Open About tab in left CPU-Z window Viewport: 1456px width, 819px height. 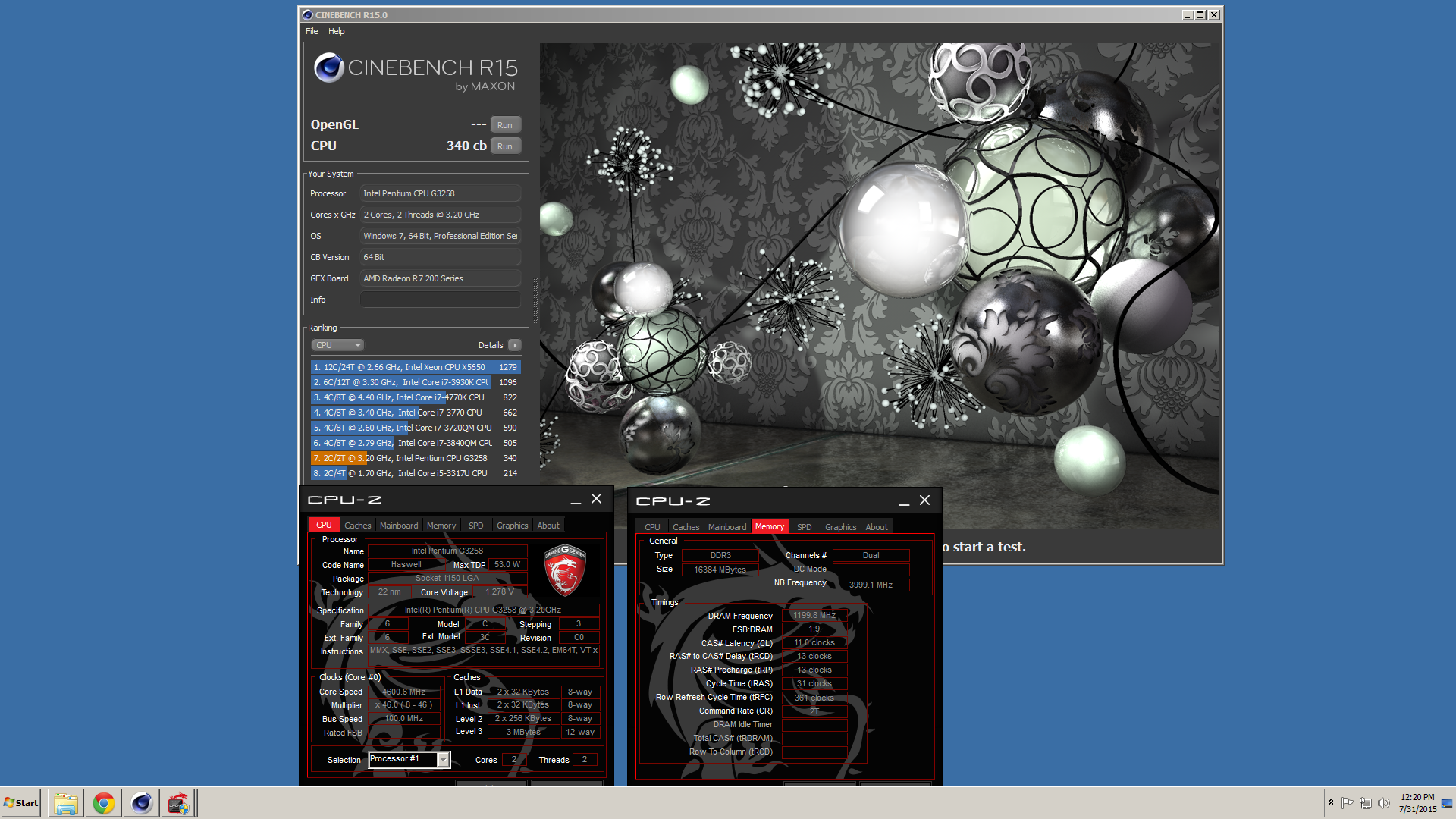(548, 526)
